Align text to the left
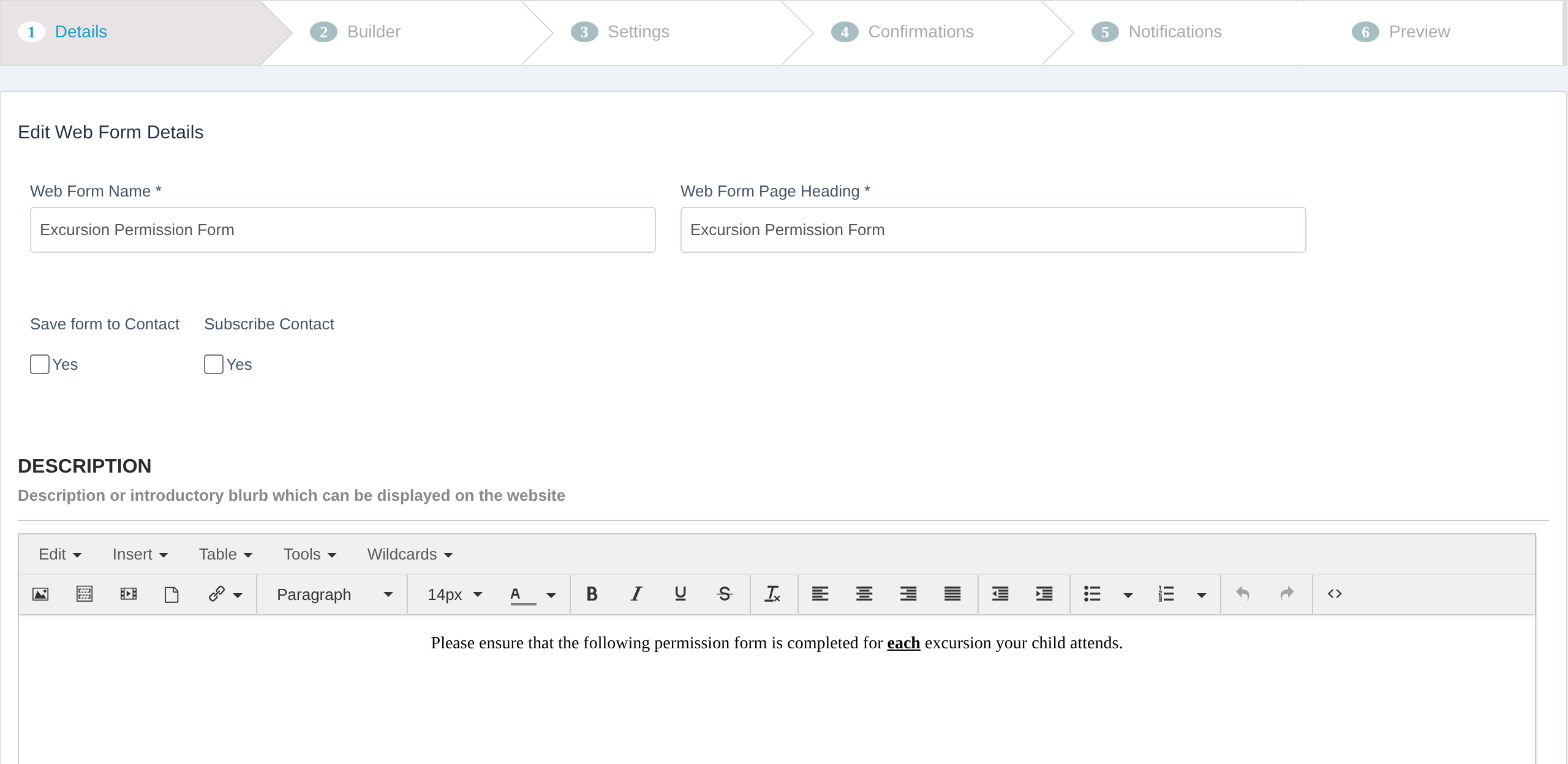Image resolution: width=1568 pixels, height=764 pixels. (x=820, y=594)
